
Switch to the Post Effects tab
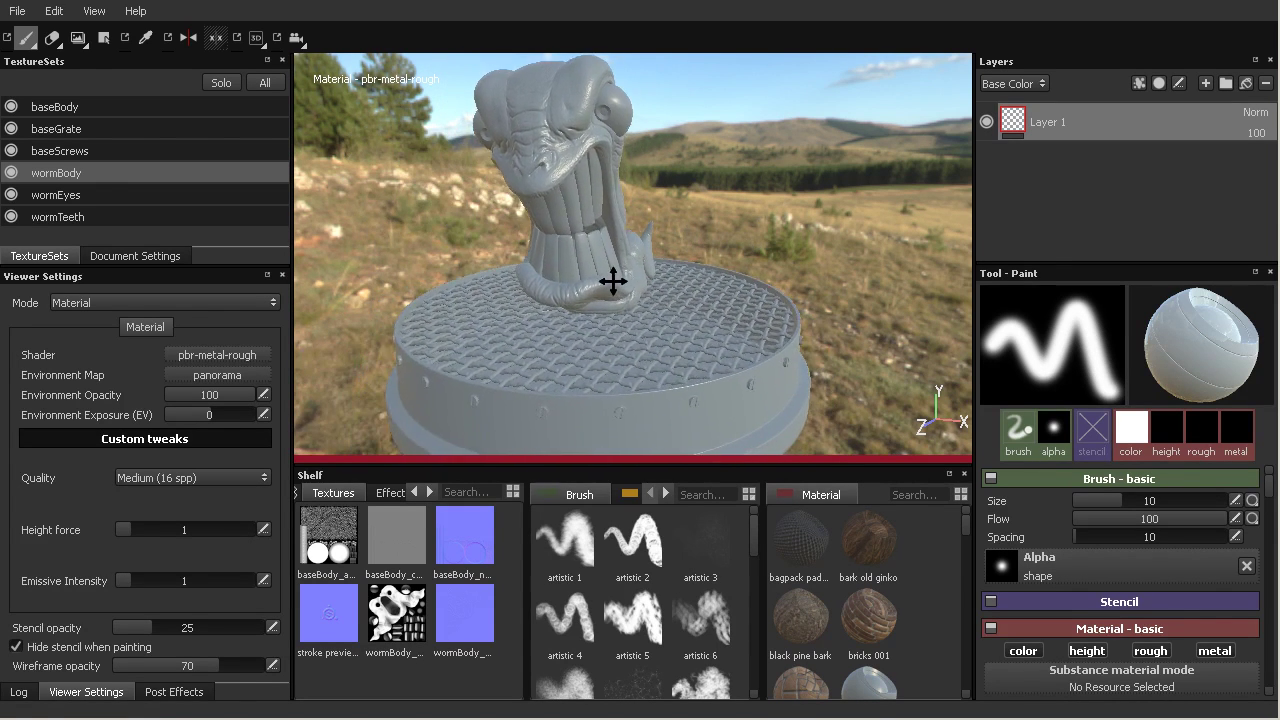pyautogui.click(x=173, y=692)
